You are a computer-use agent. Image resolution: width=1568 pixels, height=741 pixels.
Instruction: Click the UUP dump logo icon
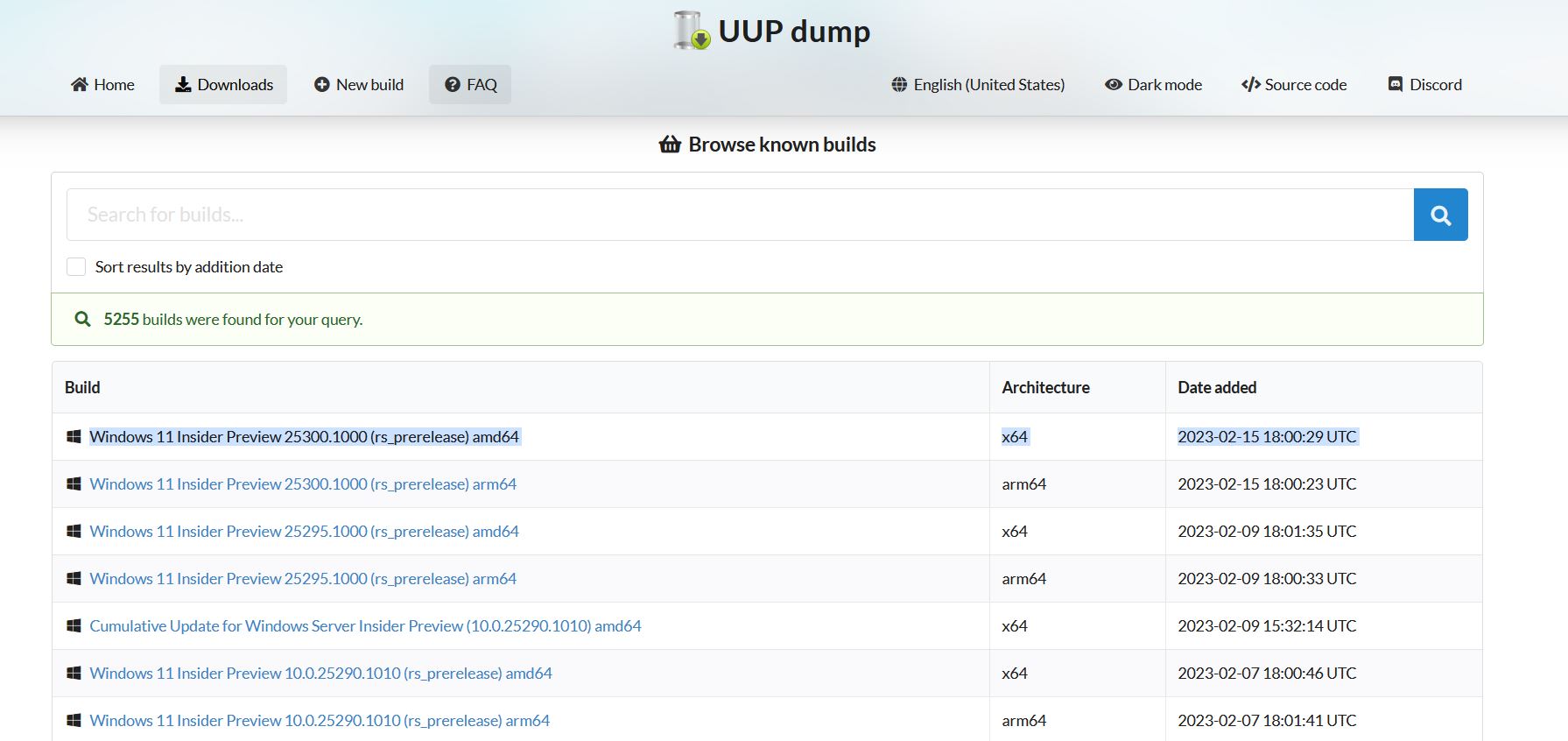[x=692, y=31]
